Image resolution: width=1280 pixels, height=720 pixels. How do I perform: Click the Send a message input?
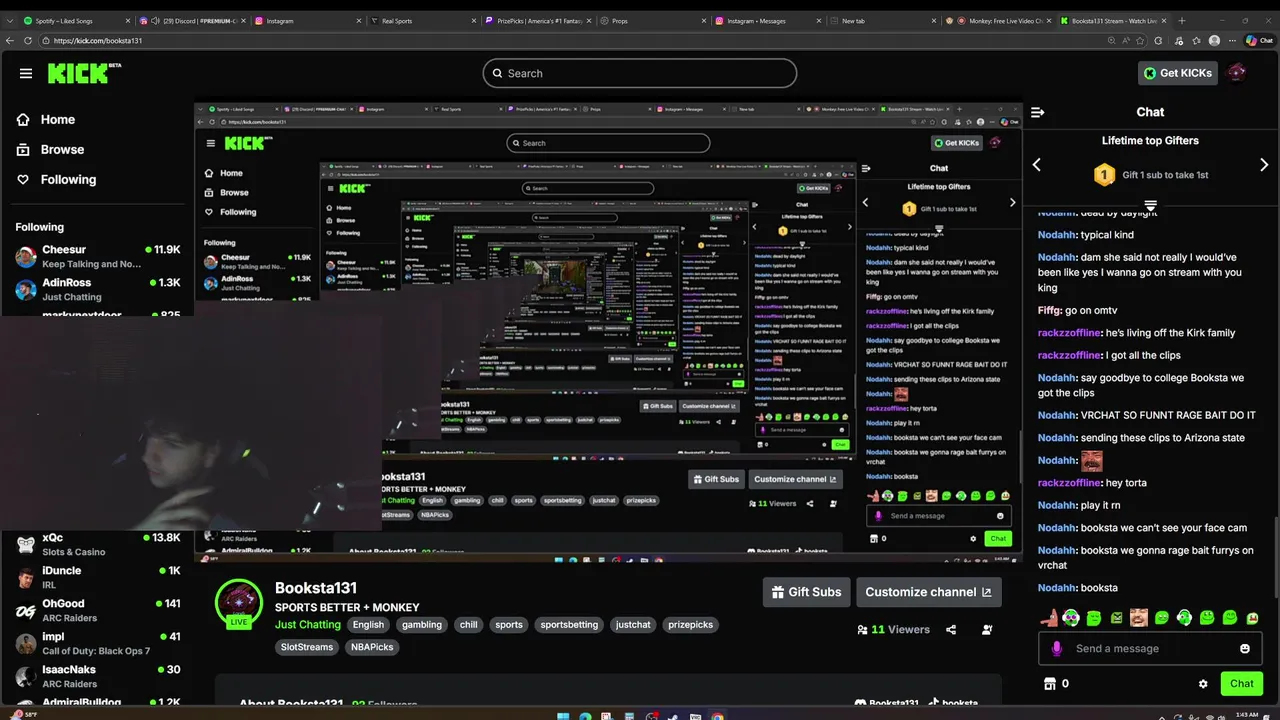click(x=1150, y=648)
